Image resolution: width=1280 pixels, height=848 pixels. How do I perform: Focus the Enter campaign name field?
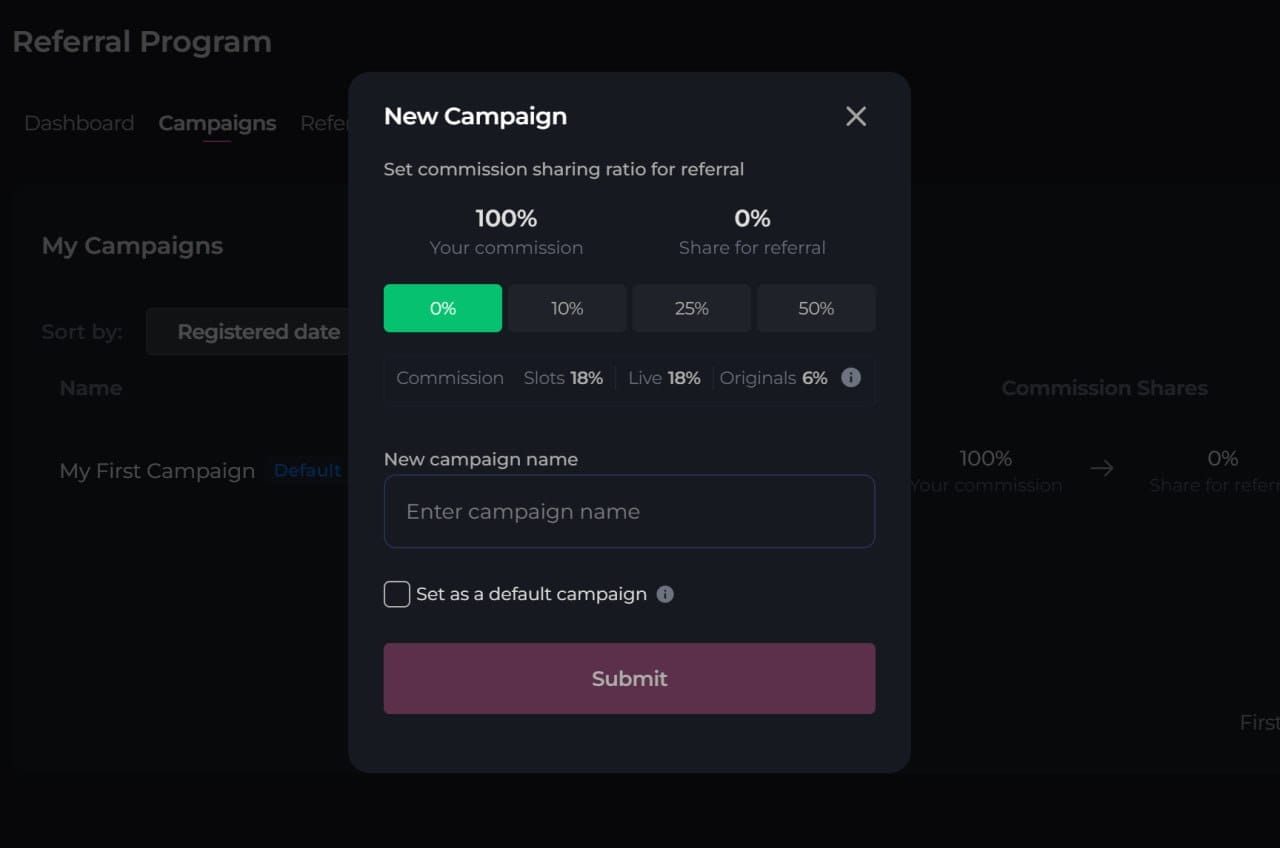pyautogui.click(x=629, y=511)
